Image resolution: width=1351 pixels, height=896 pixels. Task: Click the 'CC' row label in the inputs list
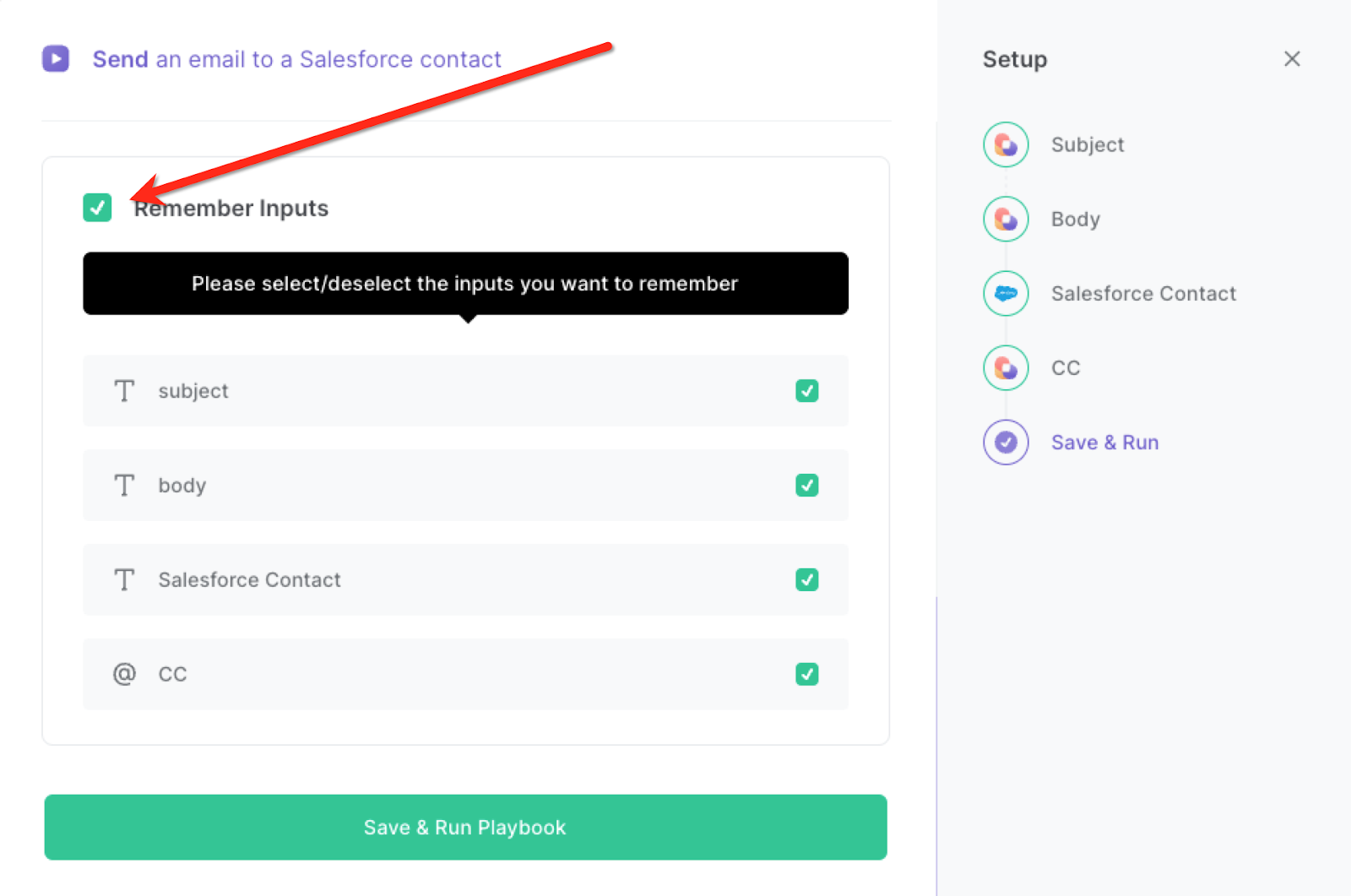pos(173,675)
